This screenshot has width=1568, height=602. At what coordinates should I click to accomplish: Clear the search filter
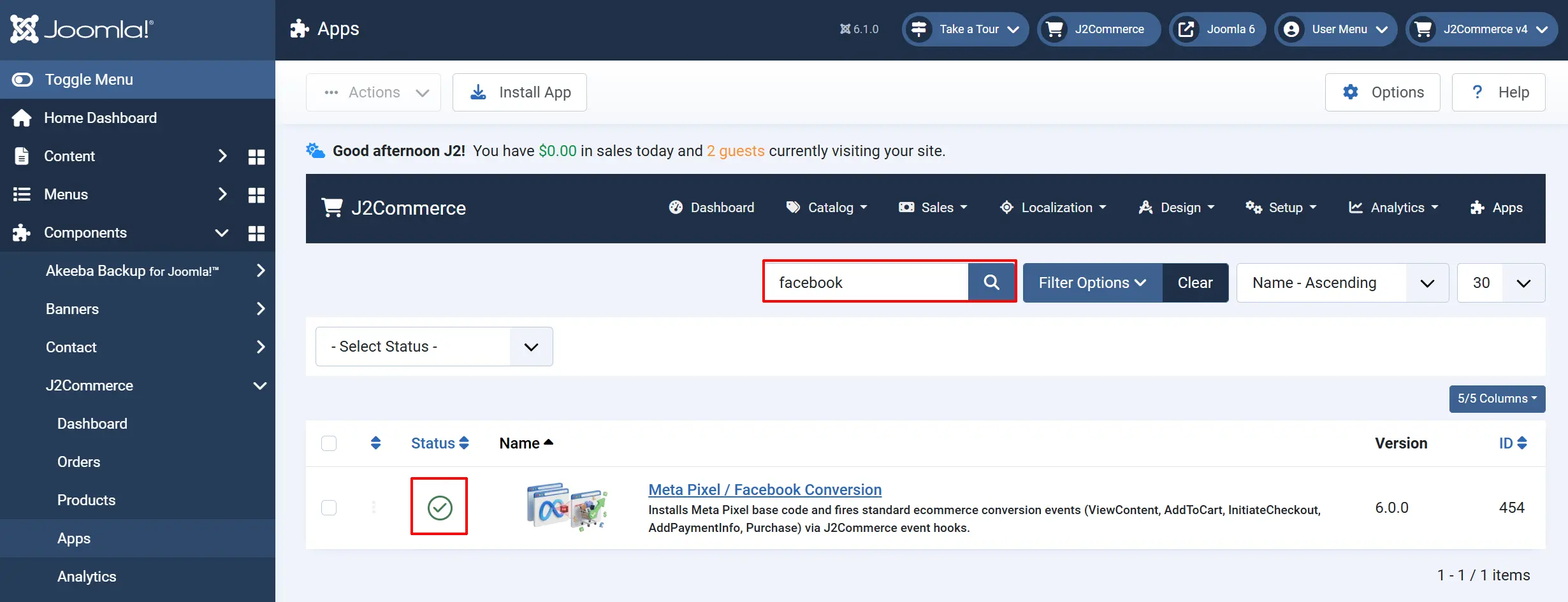tap(1195, 283)
